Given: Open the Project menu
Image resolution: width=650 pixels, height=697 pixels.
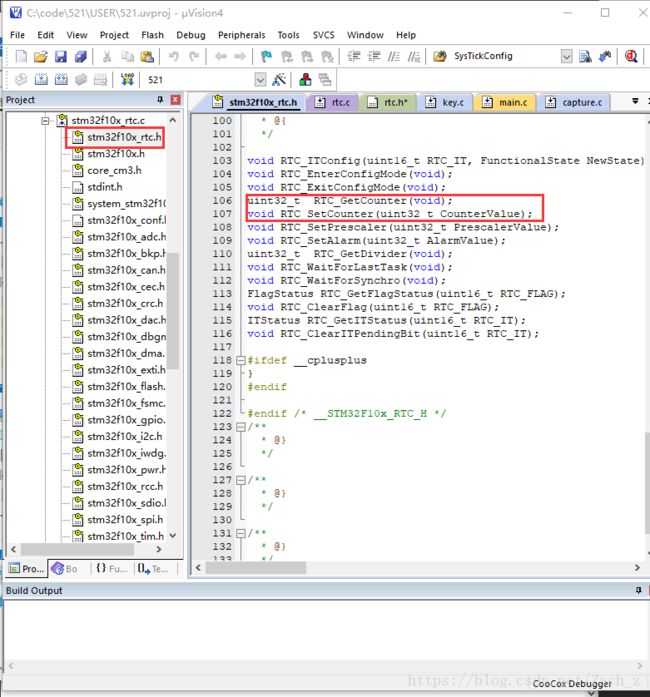Looking at the screenshot, I should click(114, 35).
